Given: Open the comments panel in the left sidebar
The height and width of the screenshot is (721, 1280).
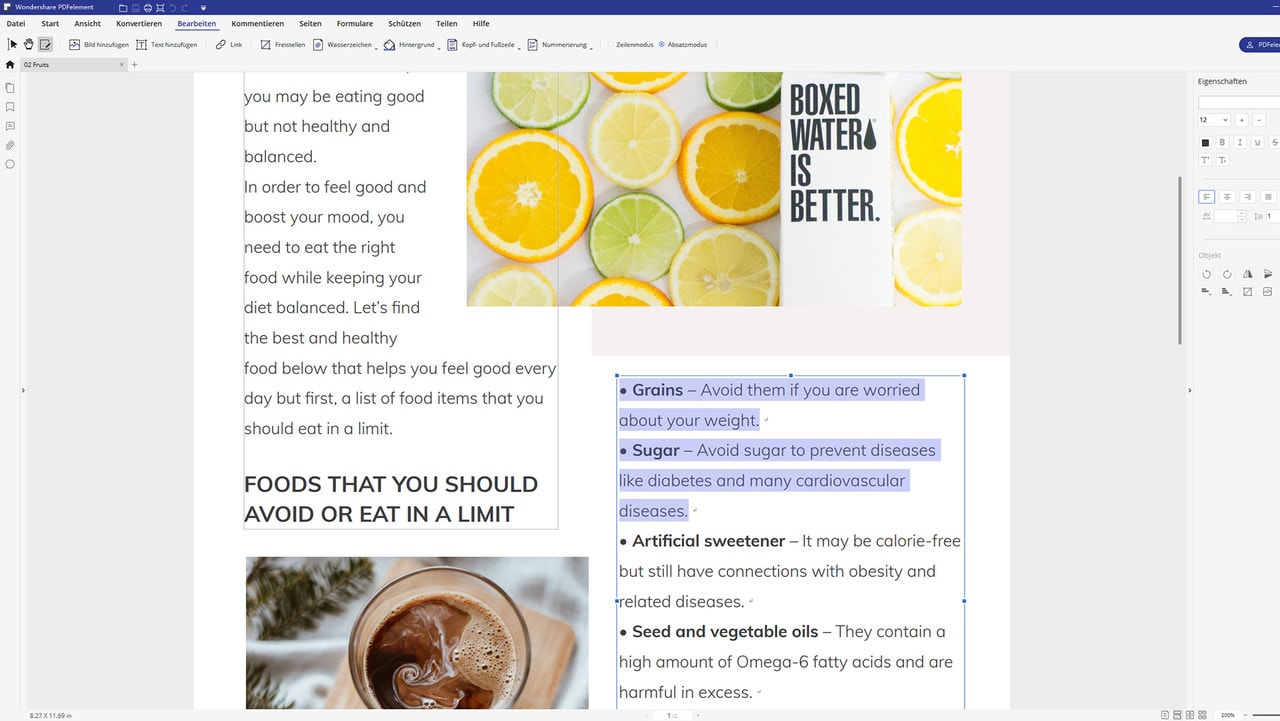Looking at the screenshot, I should (x=10, y=126).
